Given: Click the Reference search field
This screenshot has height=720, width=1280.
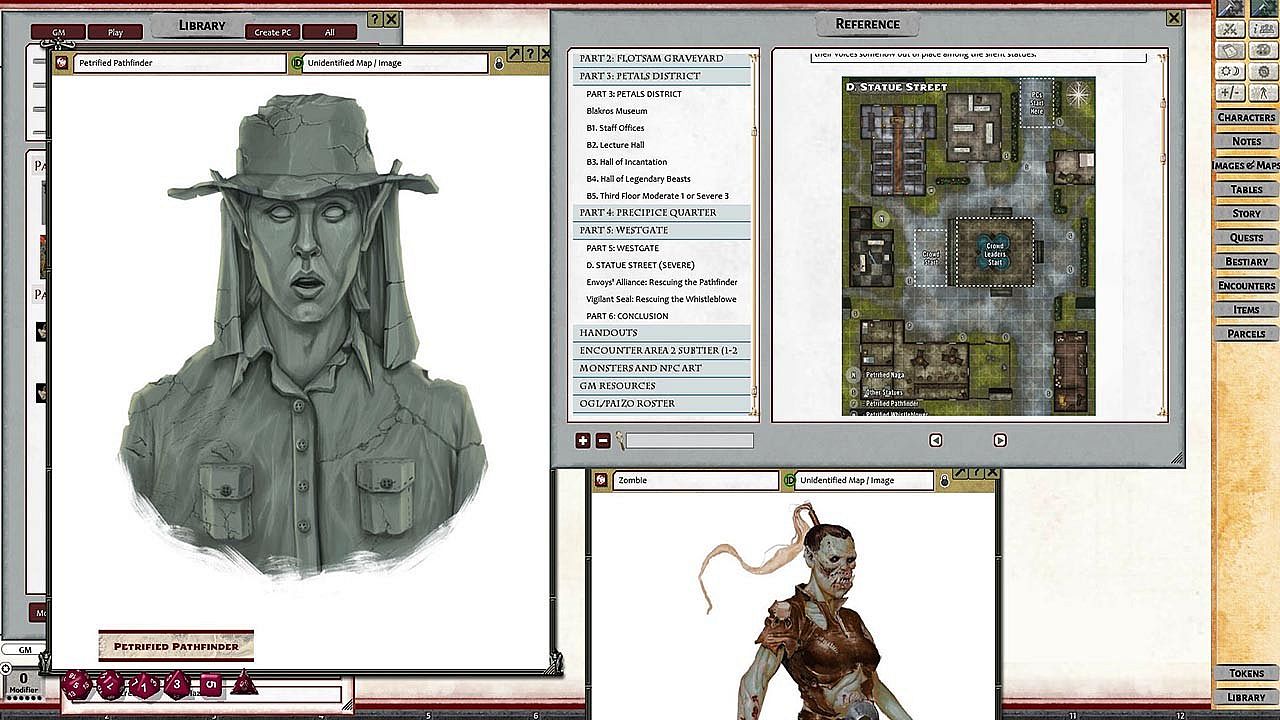Looking at the screenshot, I should click(x=689, y=440).
